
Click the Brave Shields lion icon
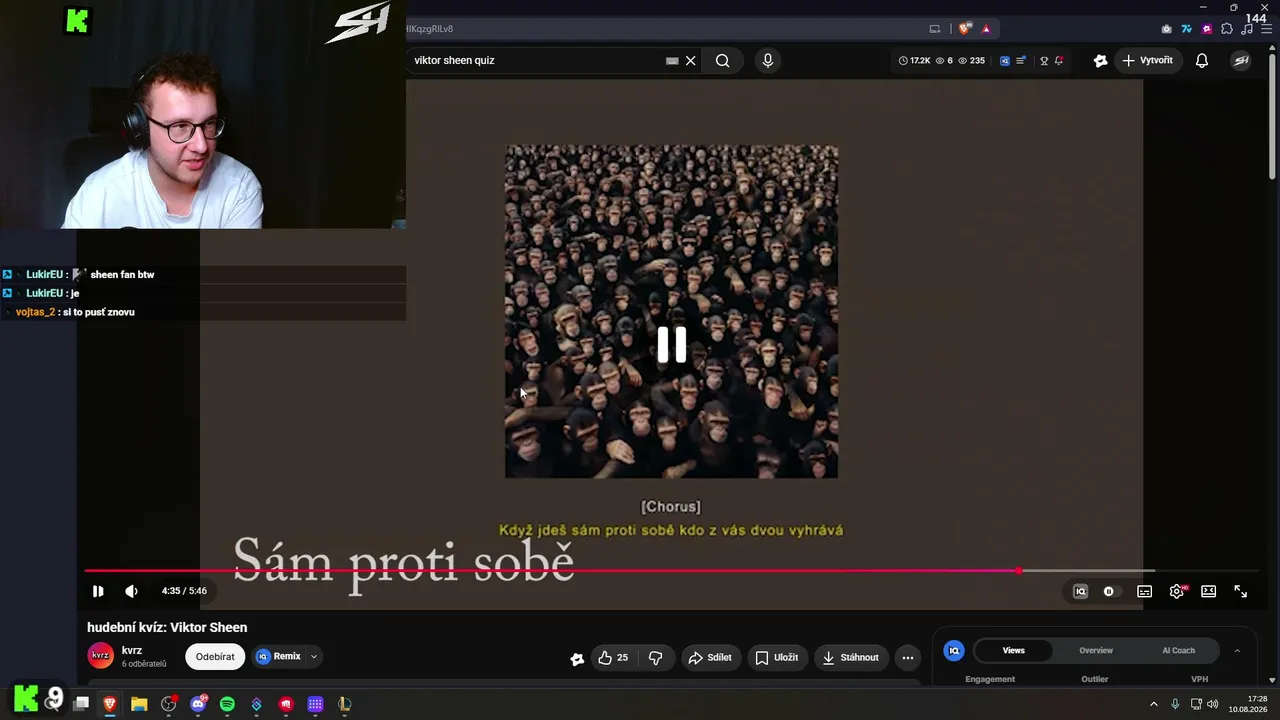[x=965, y=29]
